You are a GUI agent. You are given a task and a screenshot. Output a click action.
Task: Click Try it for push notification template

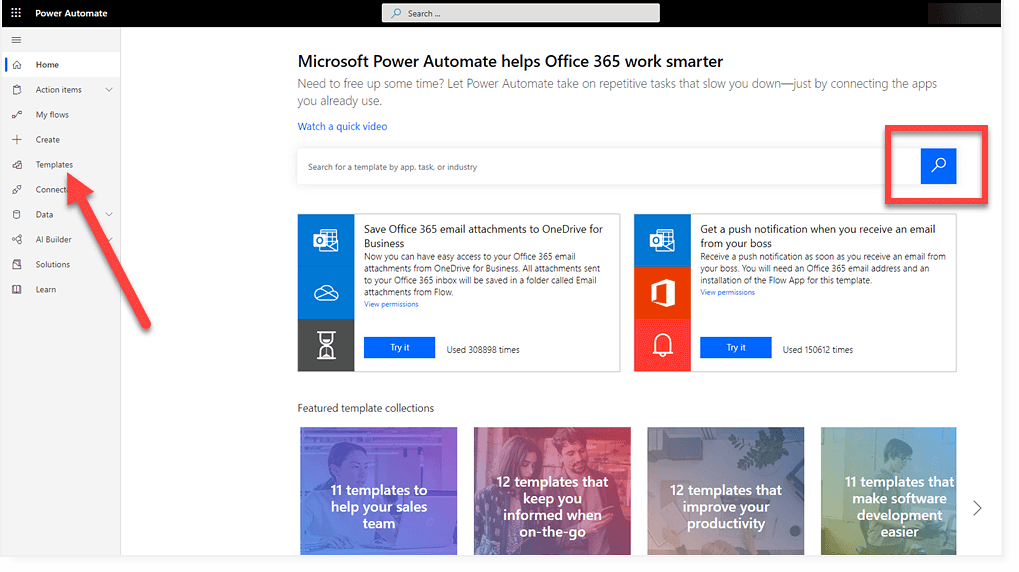(736, 348)
